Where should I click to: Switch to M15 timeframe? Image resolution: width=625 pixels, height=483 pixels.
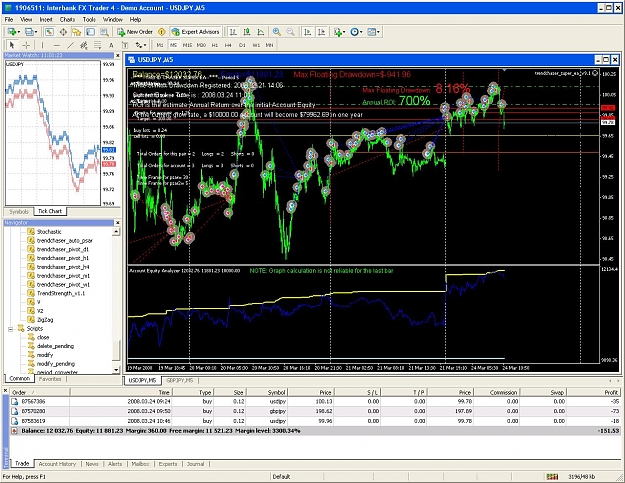187,45
